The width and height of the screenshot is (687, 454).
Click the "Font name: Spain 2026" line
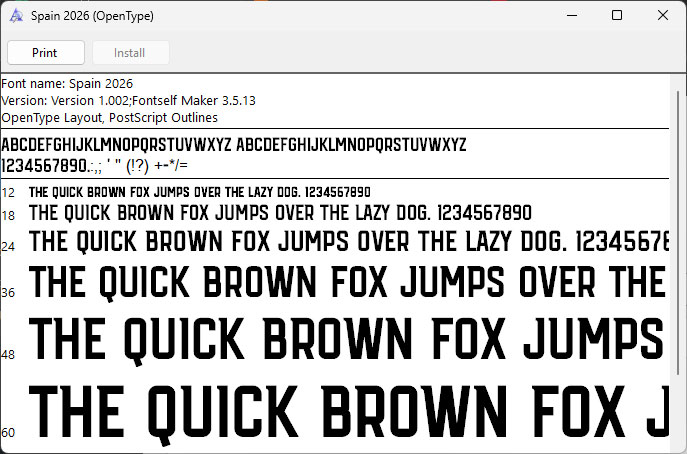click(x=67, y=84)
